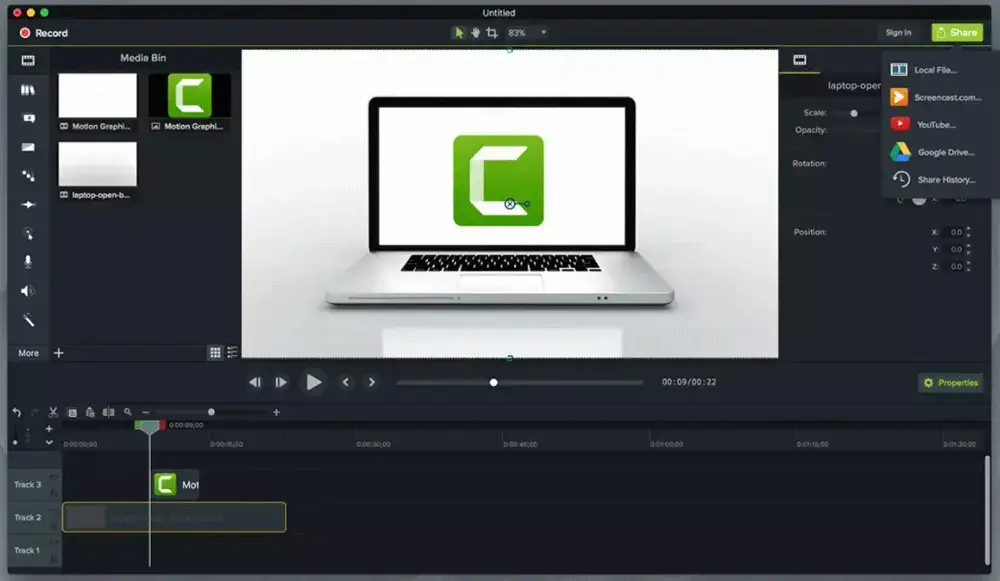Open the canvas zoom 83% dropdown

point(527,33)
